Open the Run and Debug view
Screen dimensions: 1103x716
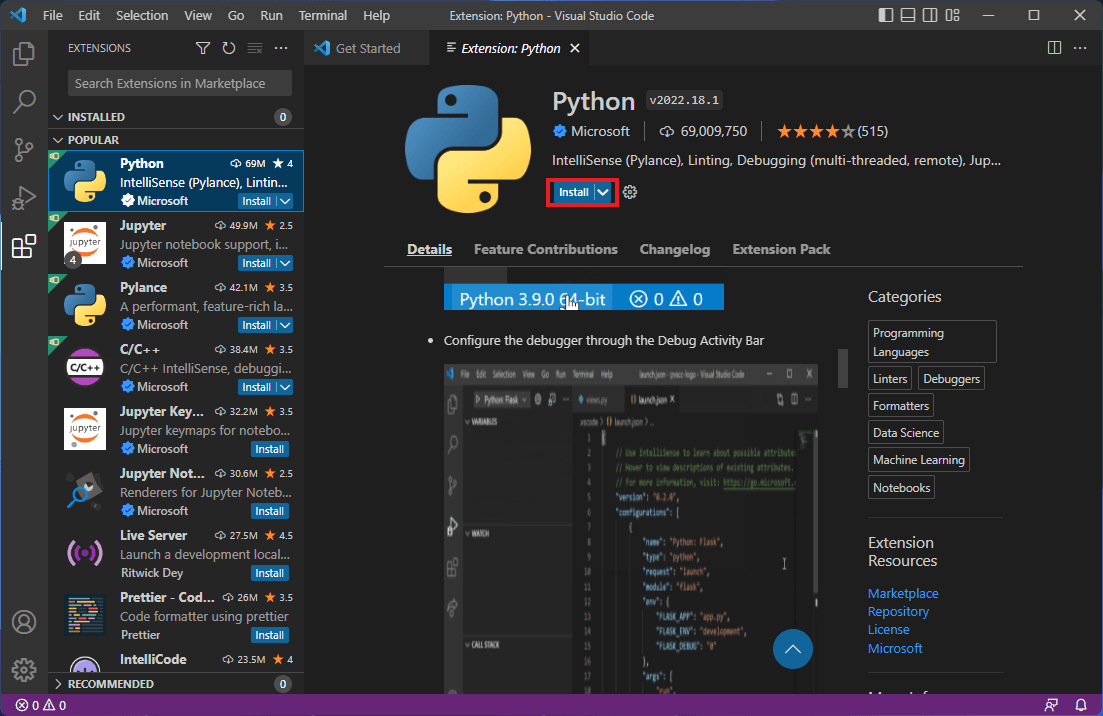pos(24,198)
